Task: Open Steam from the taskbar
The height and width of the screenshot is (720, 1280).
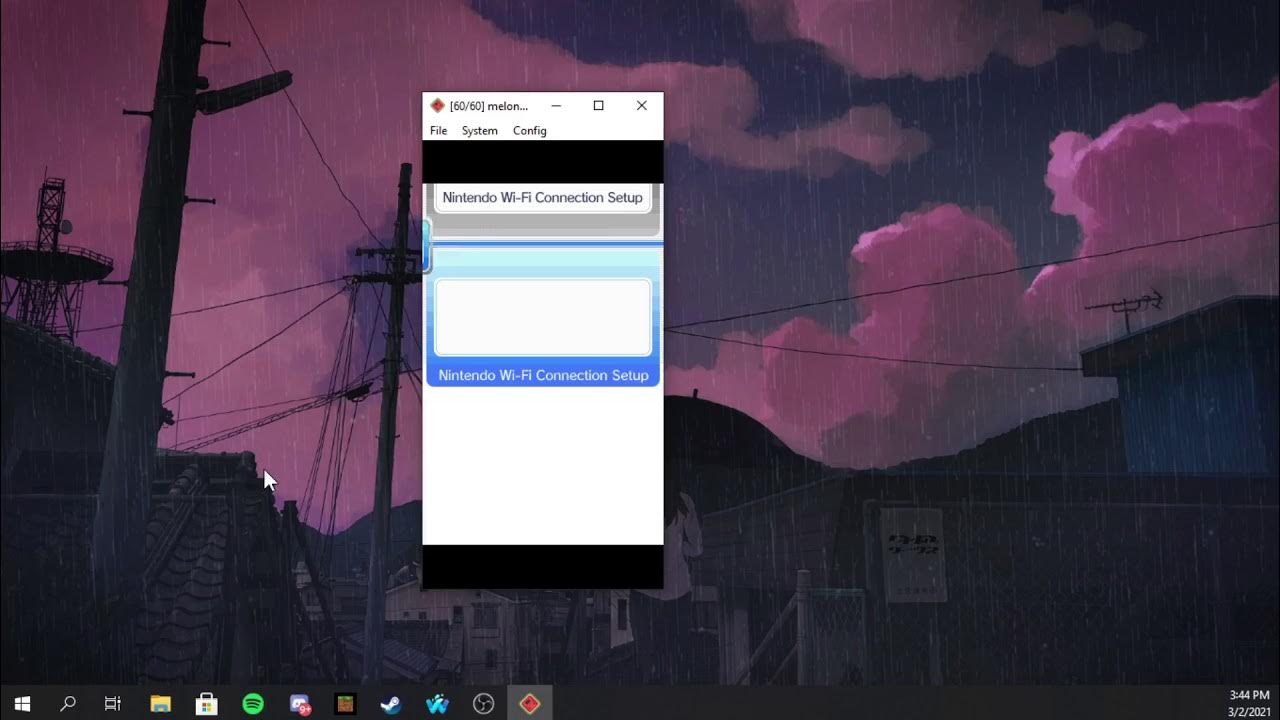Action: click(x=391, y=704)
